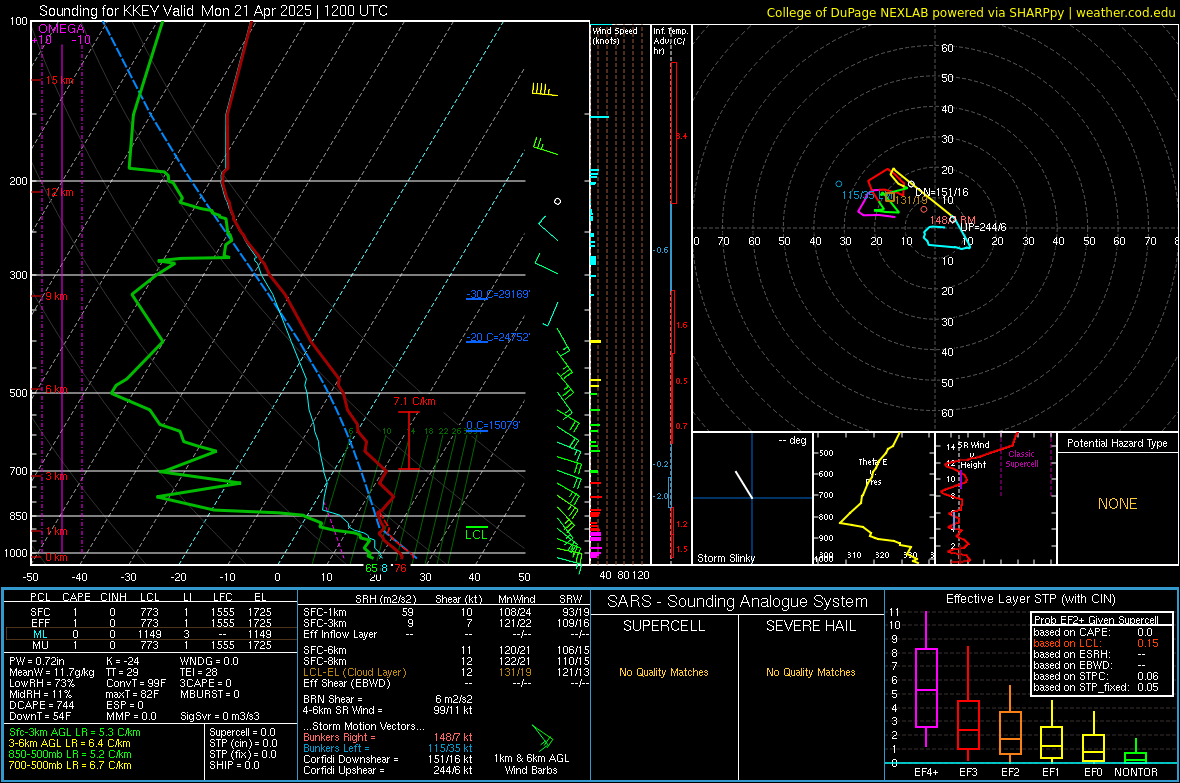
Task: Click the red 'based on LCL: 0.15' row
Action: pos(1096,643)
